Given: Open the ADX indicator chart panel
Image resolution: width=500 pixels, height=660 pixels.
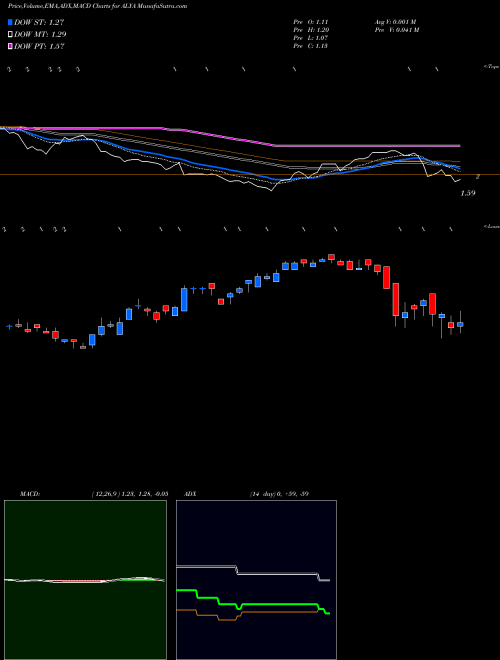Looking at the screenshot, I should click(257, 580).
